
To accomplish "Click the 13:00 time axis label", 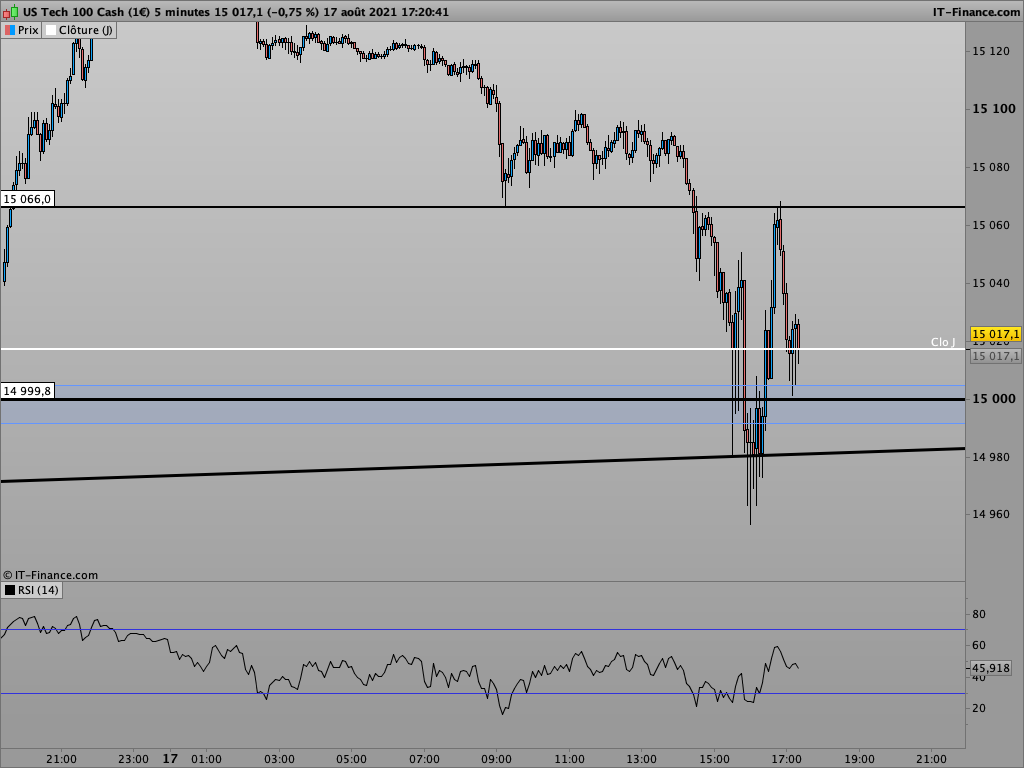I will tap(641, 759).
